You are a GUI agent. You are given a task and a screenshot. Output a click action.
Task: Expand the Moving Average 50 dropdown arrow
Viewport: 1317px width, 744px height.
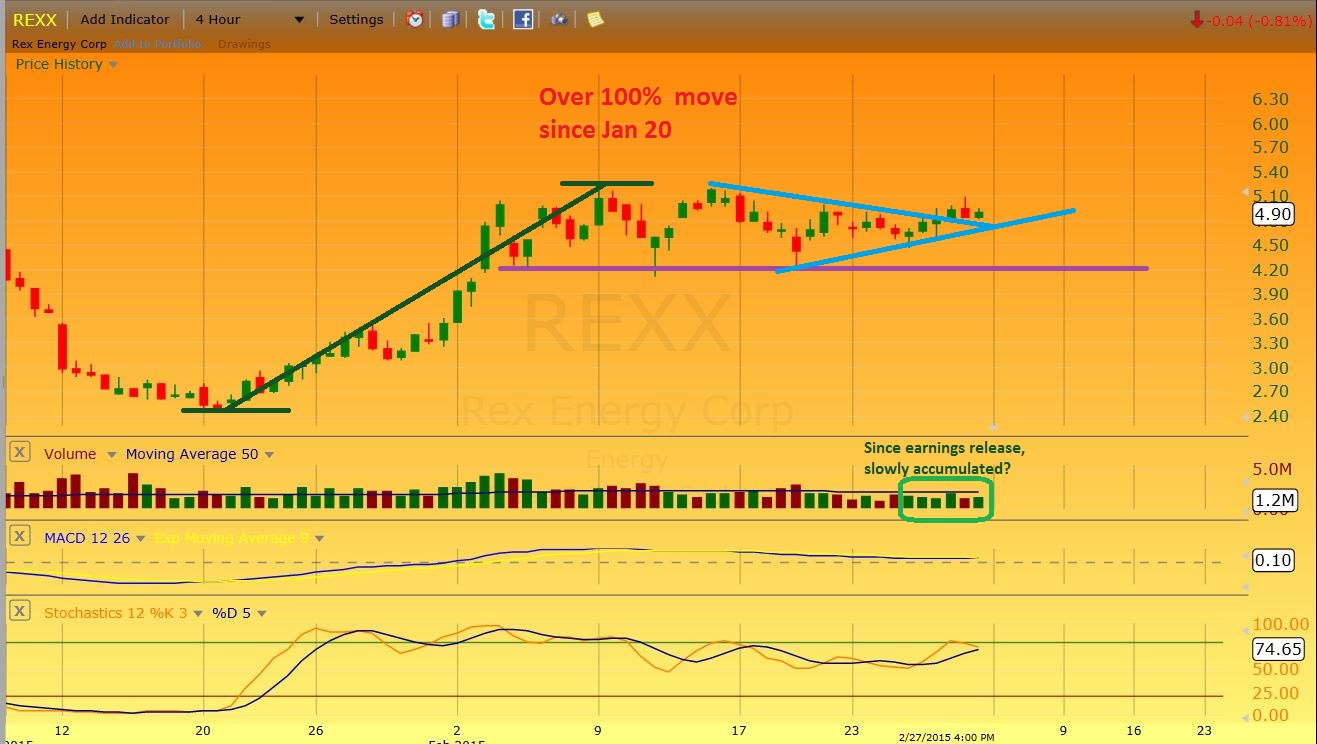point(271,455)
